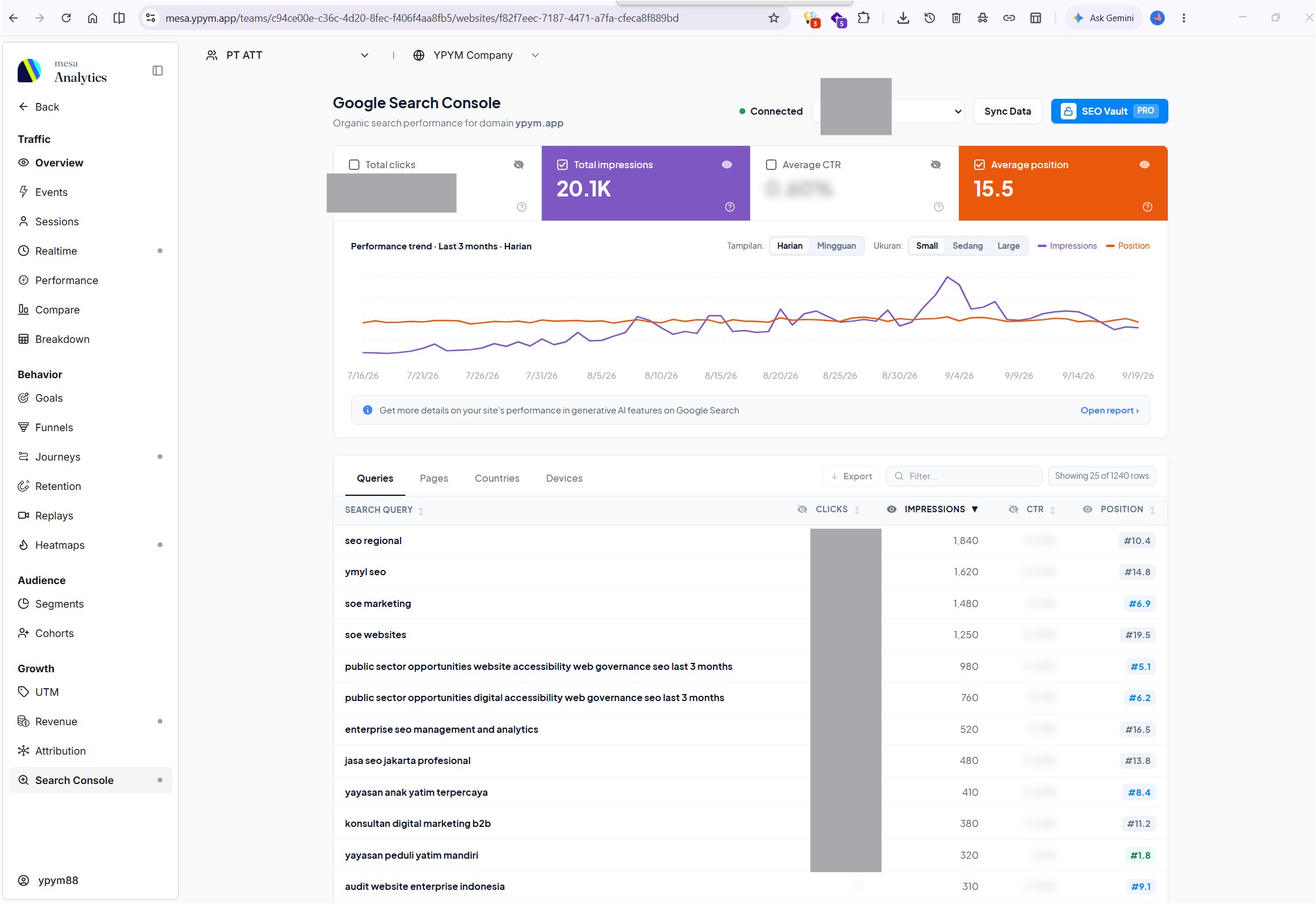Enable the Total clicks checkbox

354,165
